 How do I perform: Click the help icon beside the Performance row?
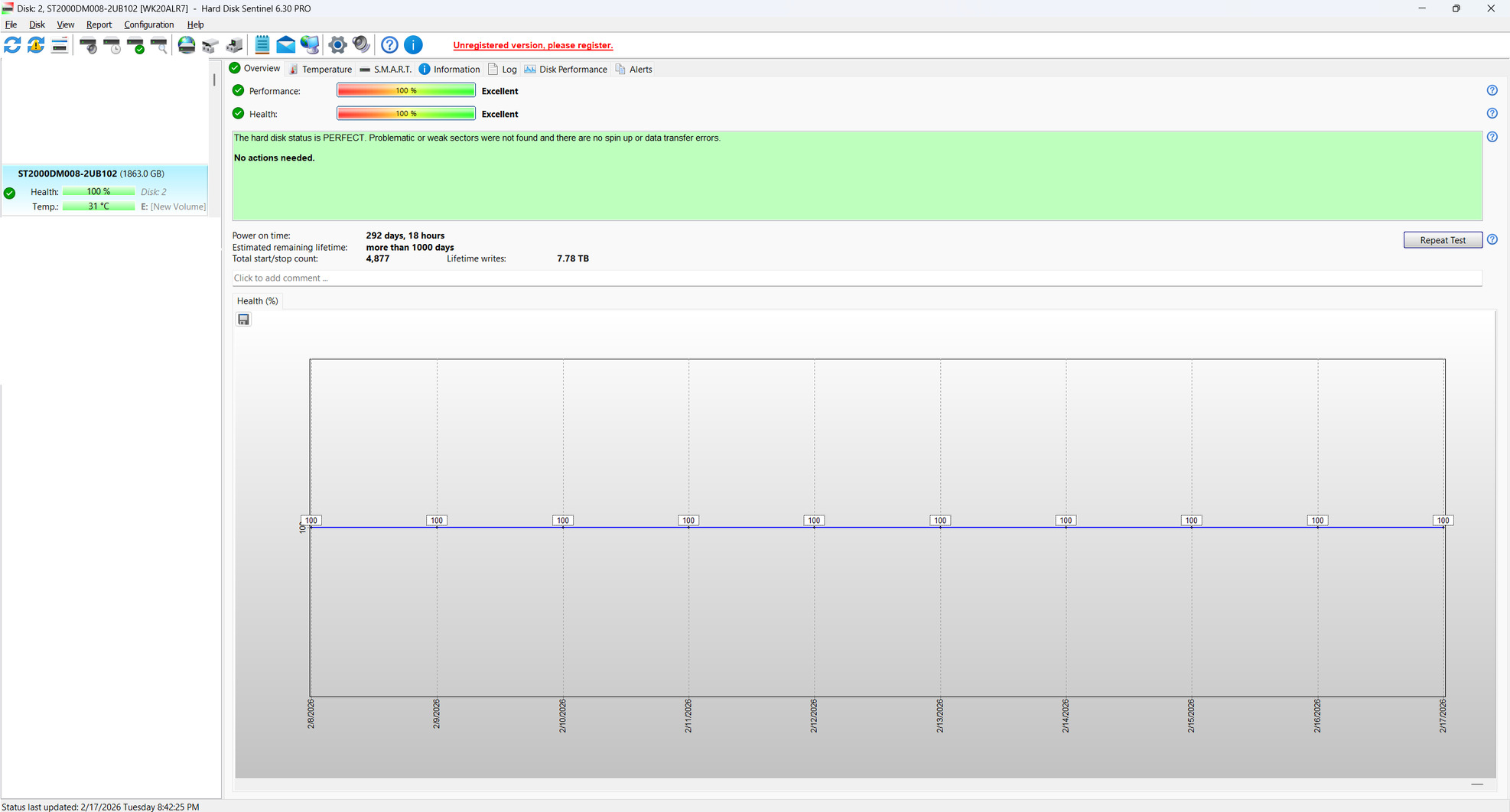point(1492,90)
